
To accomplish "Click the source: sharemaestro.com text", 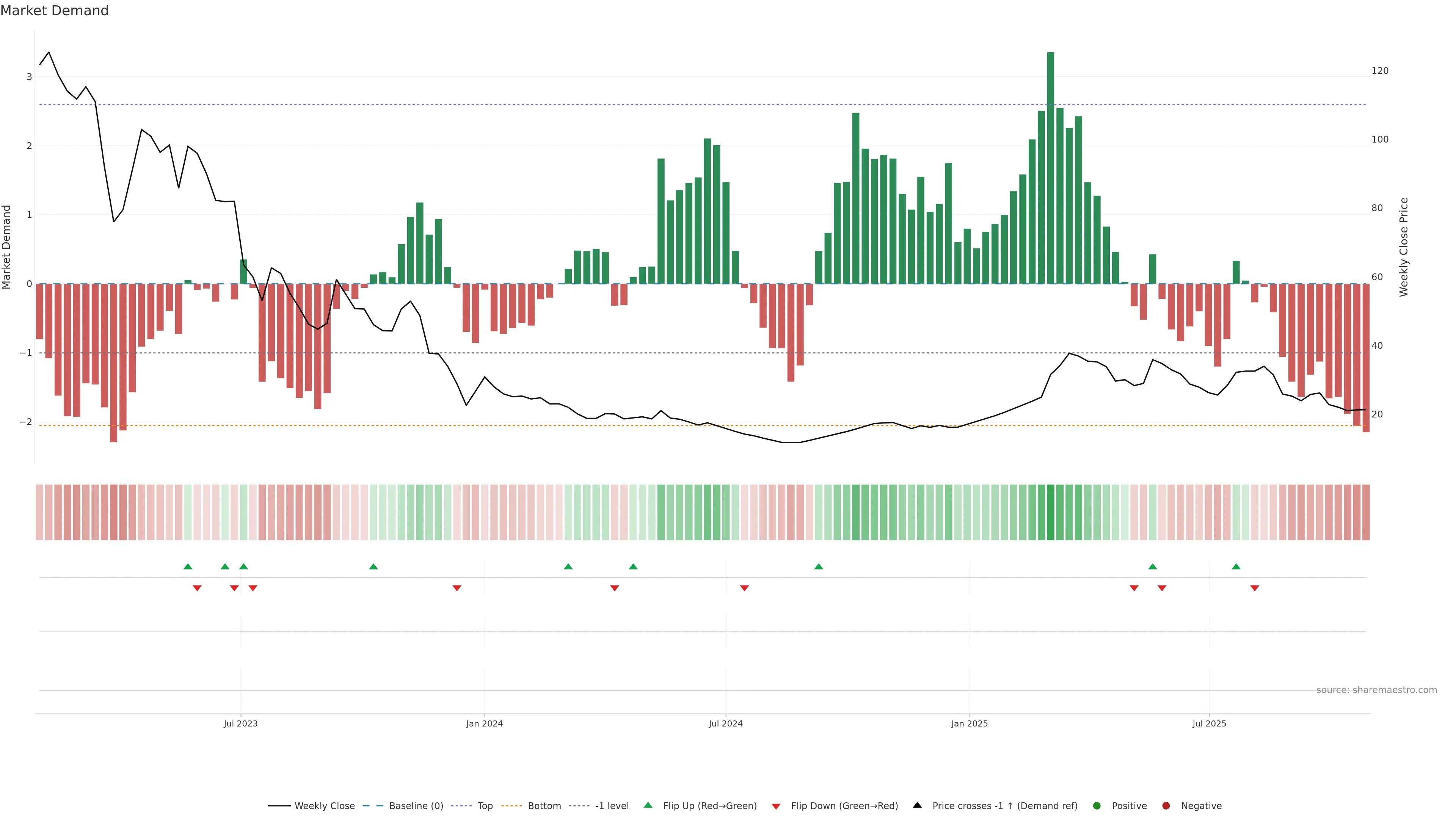I will [1376, 690].
